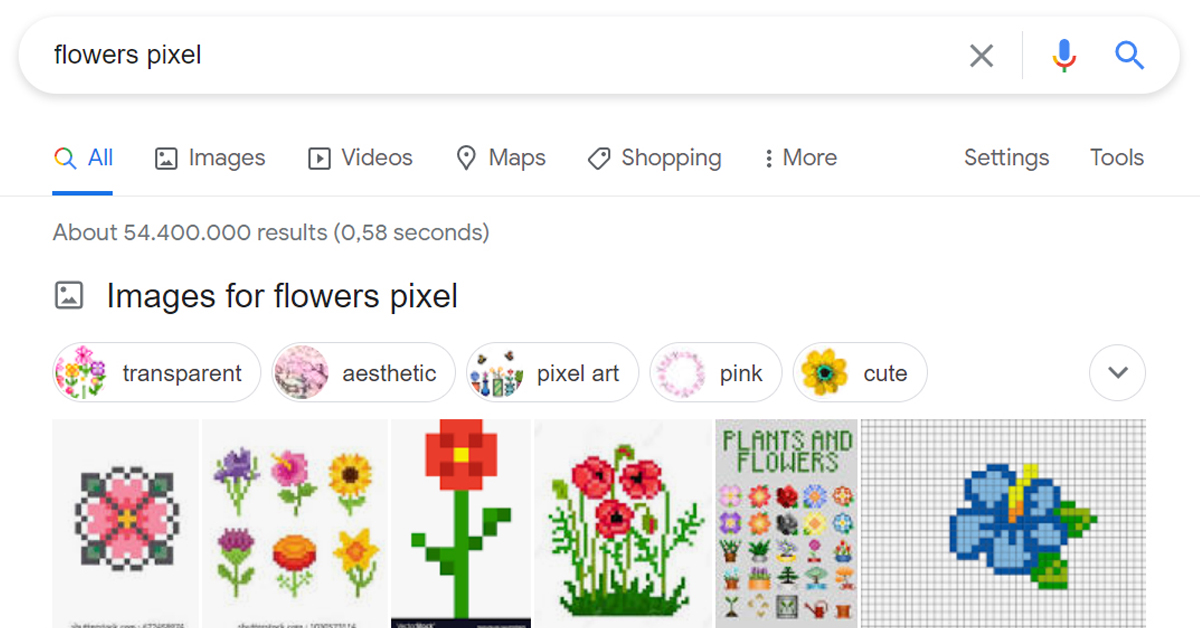Click the image icon beside Images heading

[69, 296]
